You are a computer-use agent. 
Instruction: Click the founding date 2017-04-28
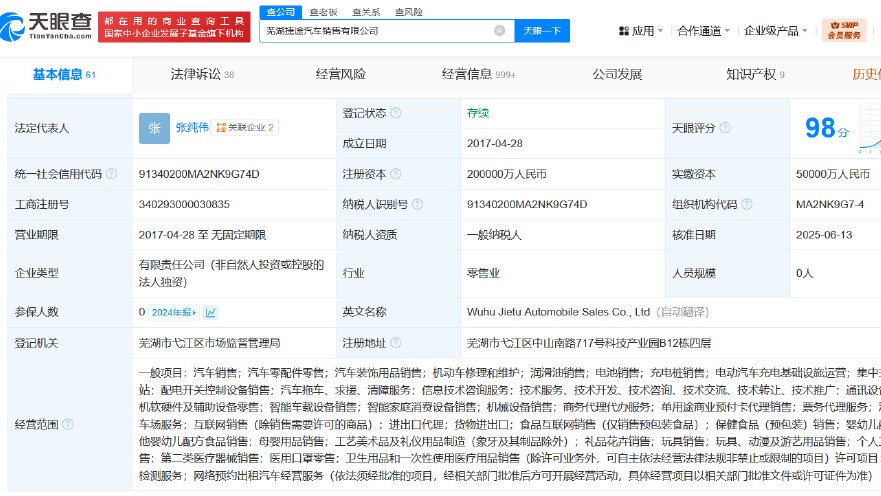494,143
